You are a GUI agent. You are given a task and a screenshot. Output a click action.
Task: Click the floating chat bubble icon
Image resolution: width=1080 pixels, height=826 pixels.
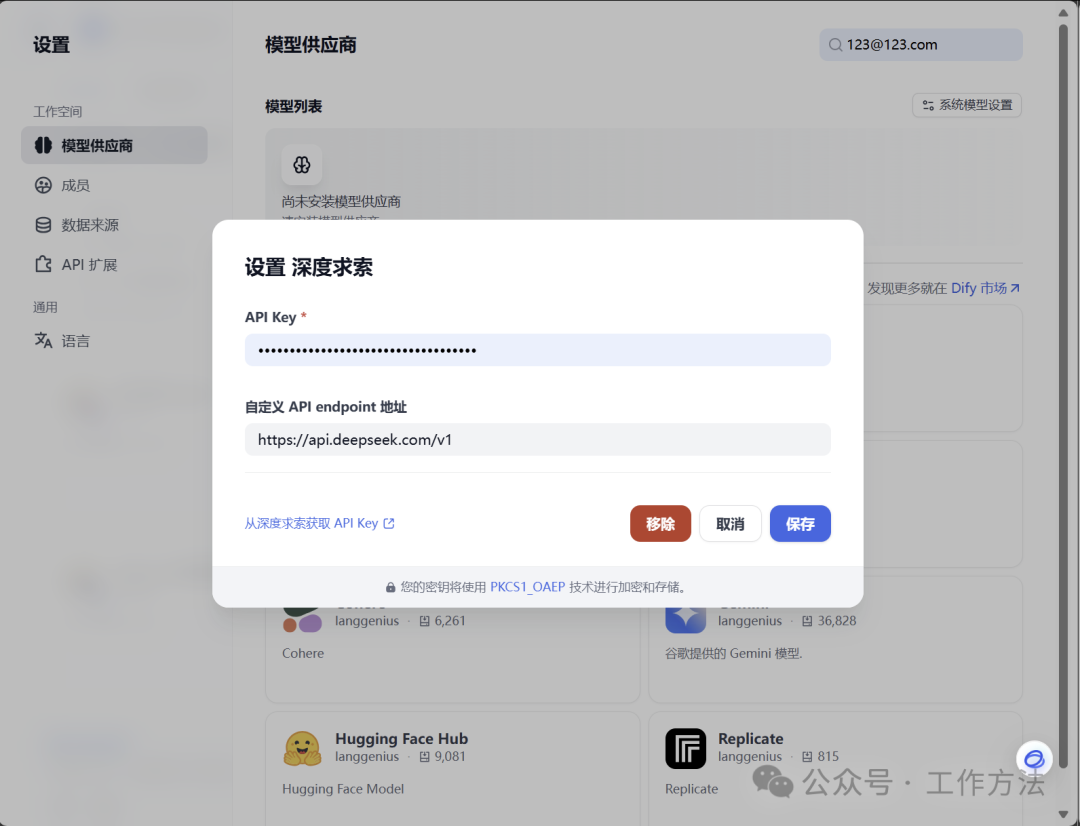point(1034,759)
